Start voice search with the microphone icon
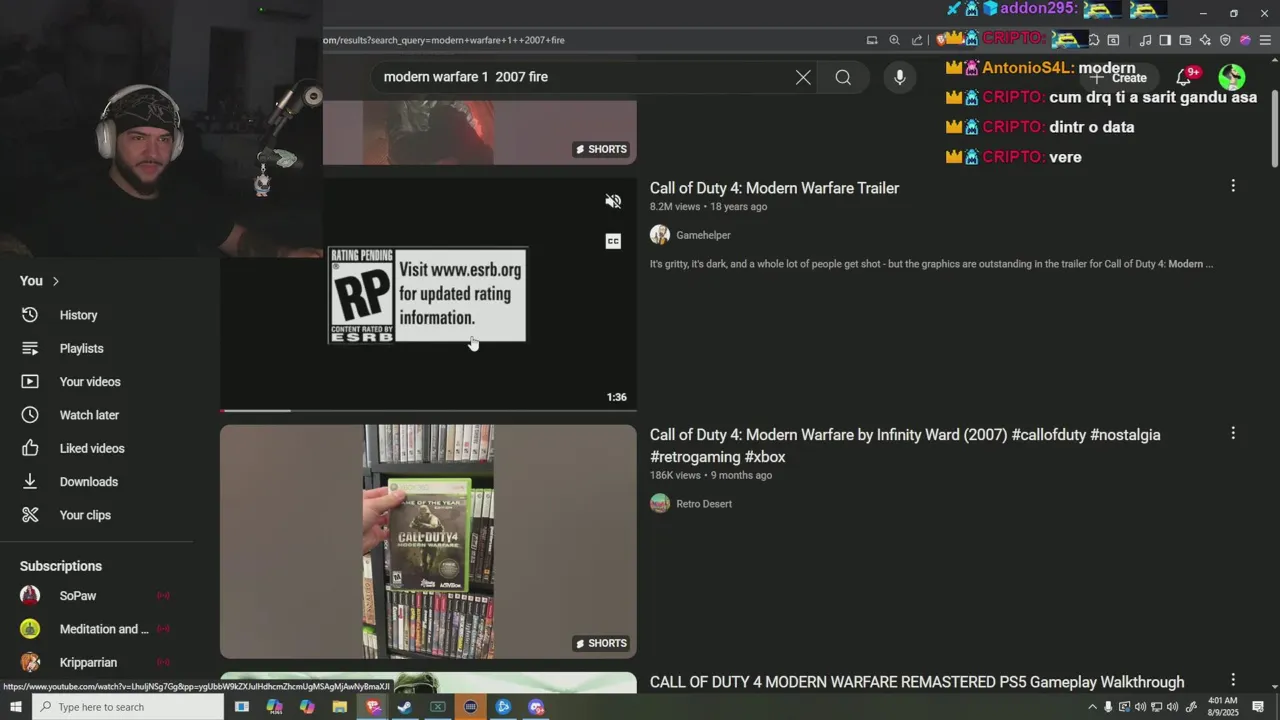Image resolution: width=1280 pixels, height=720 pixels. coord(899,77)
